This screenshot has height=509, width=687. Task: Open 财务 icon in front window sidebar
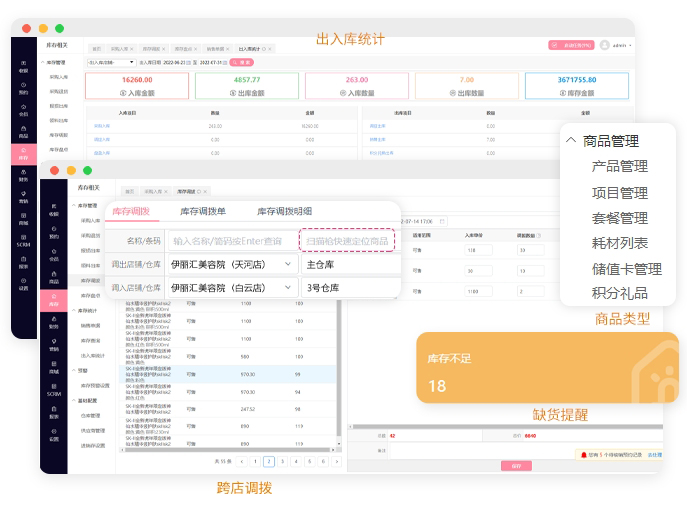tap(52, 321)
